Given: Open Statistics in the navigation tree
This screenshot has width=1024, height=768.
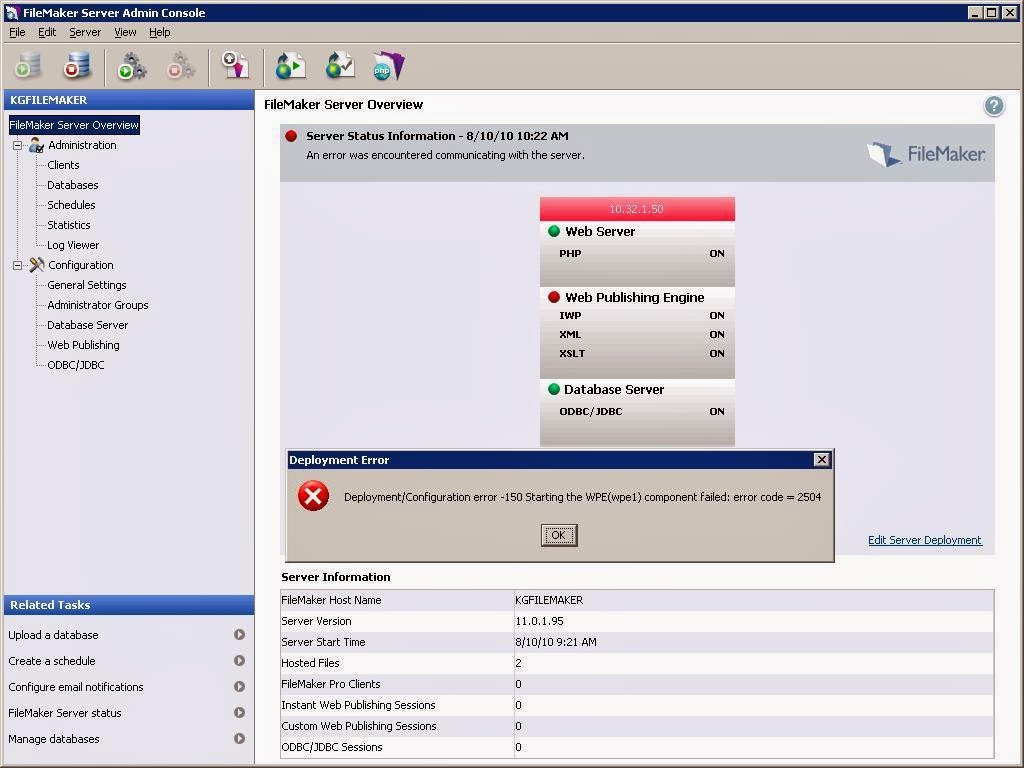Looking at the screenshot, I should [69, 225].
